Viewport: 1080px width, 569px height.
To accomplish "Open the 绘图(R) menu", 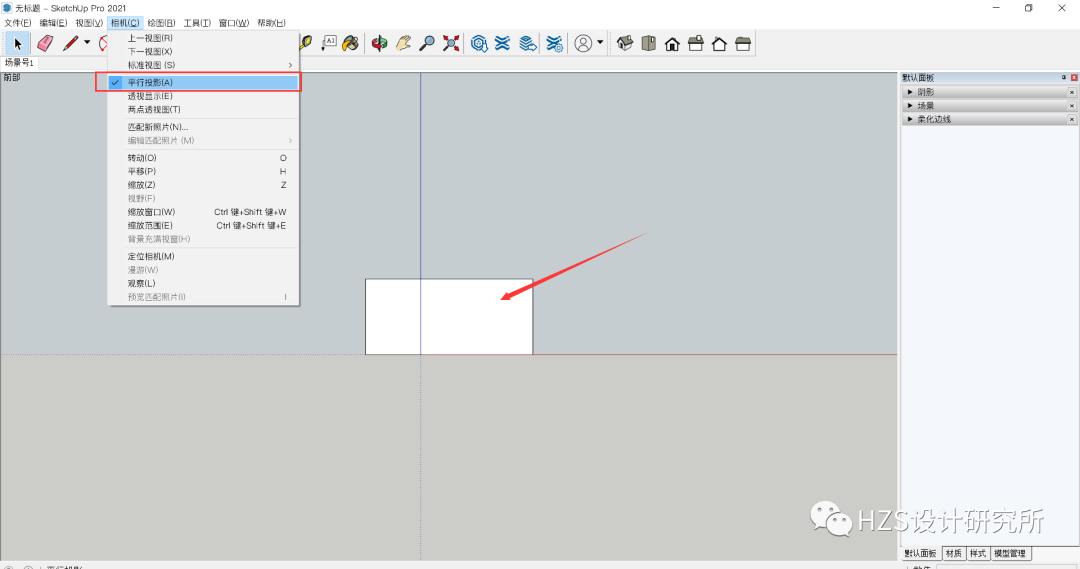I will [x=161, y=23].
